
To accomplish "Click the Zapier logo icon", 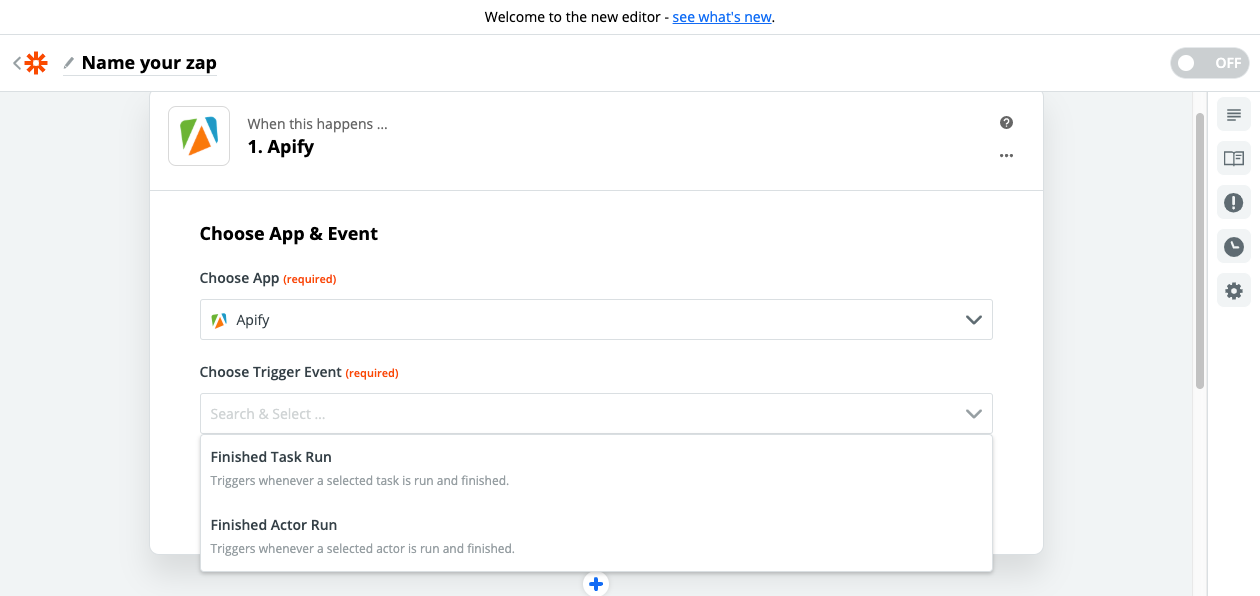I will [x=36, y=63].
